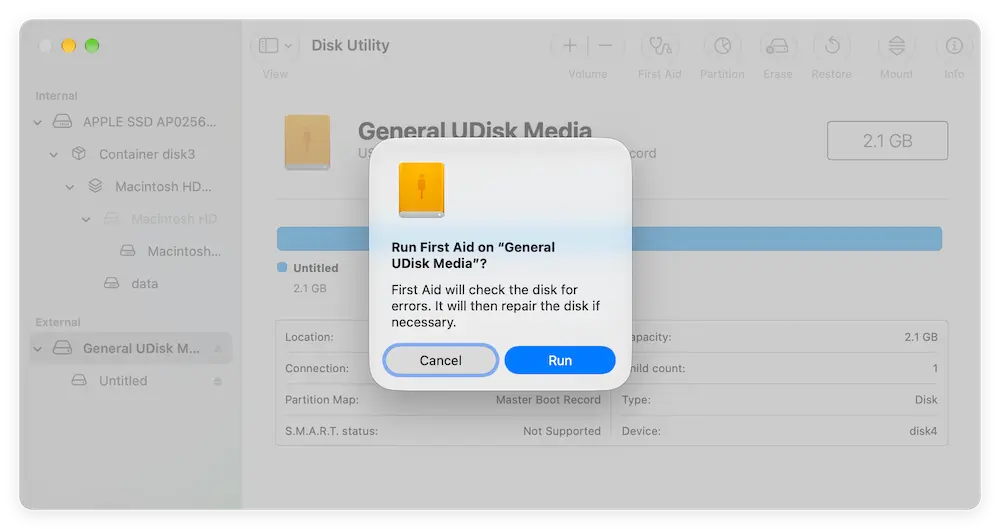Image resolution: width=1000 pixels, height=529 pixels.
Task: Click the APPLE SSD drive icon
Action: 62,121
